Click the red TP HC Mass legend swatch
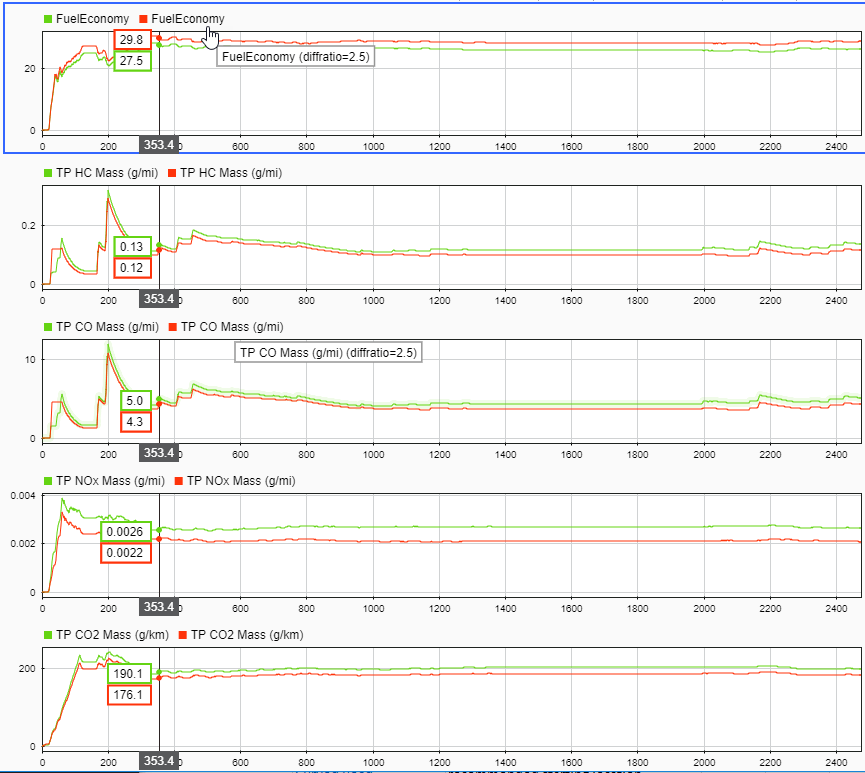The image size is (865, 773). 172,173
